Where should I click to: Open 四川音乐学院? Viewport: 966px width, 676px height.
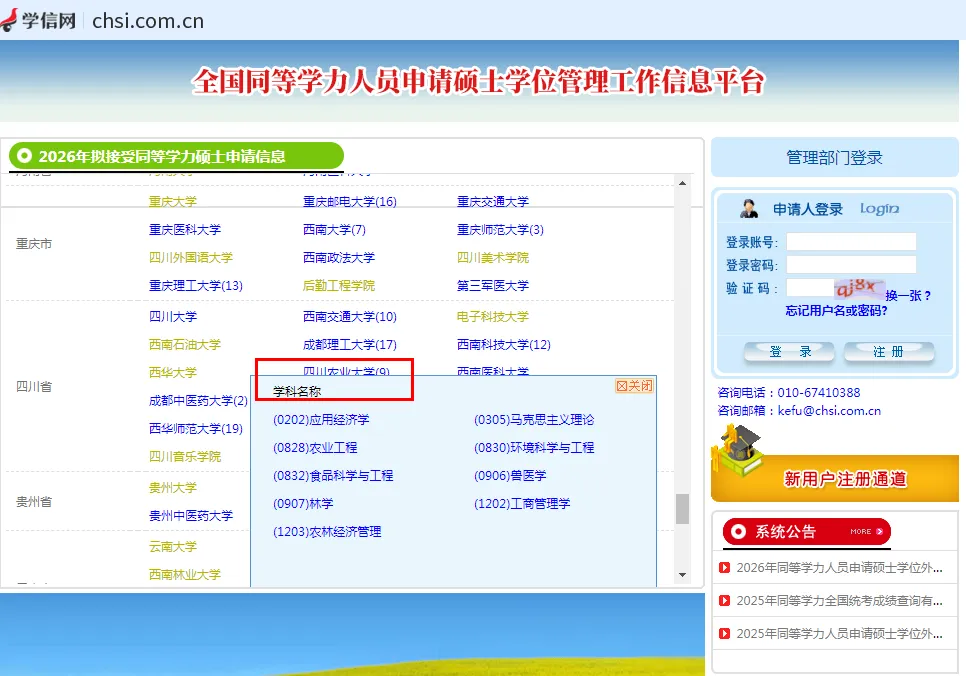point(185,457)
